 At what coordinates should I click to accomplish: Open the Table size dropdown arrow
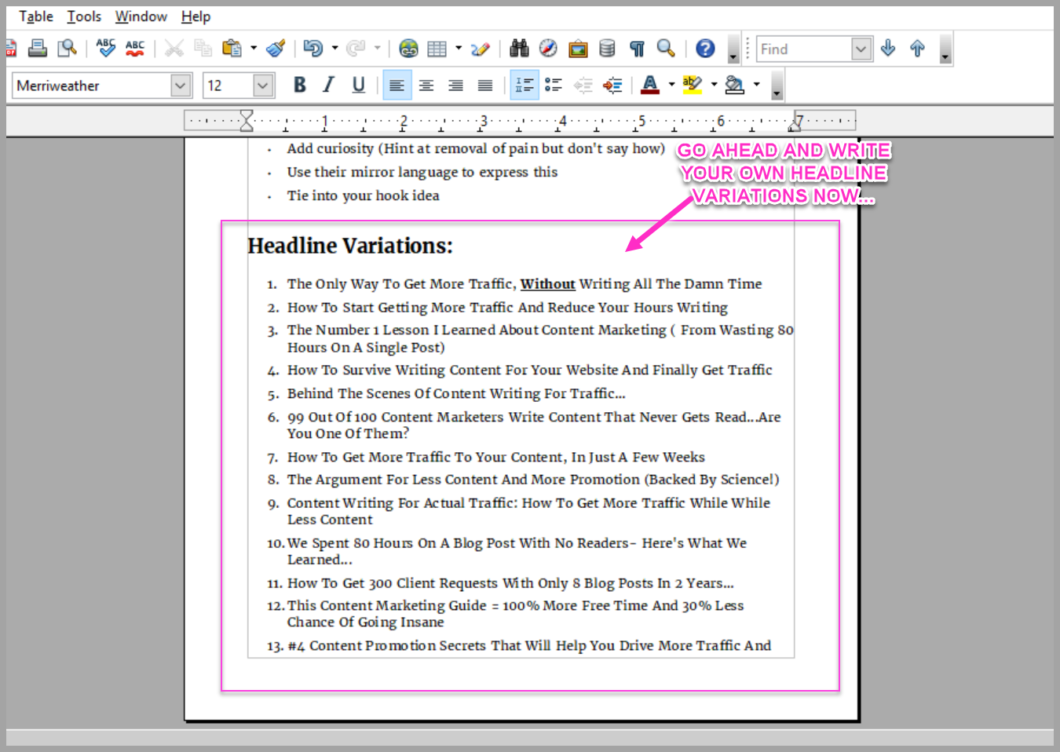coord(458,48)
